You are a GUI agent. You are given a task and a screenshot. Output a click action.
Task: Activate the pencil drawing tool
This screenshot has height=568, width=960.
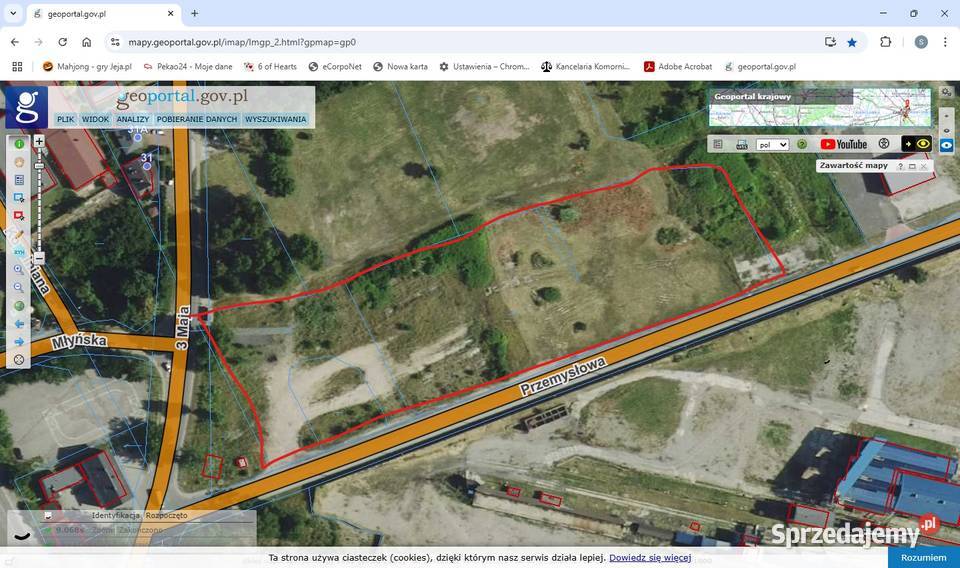coord(19,234)
